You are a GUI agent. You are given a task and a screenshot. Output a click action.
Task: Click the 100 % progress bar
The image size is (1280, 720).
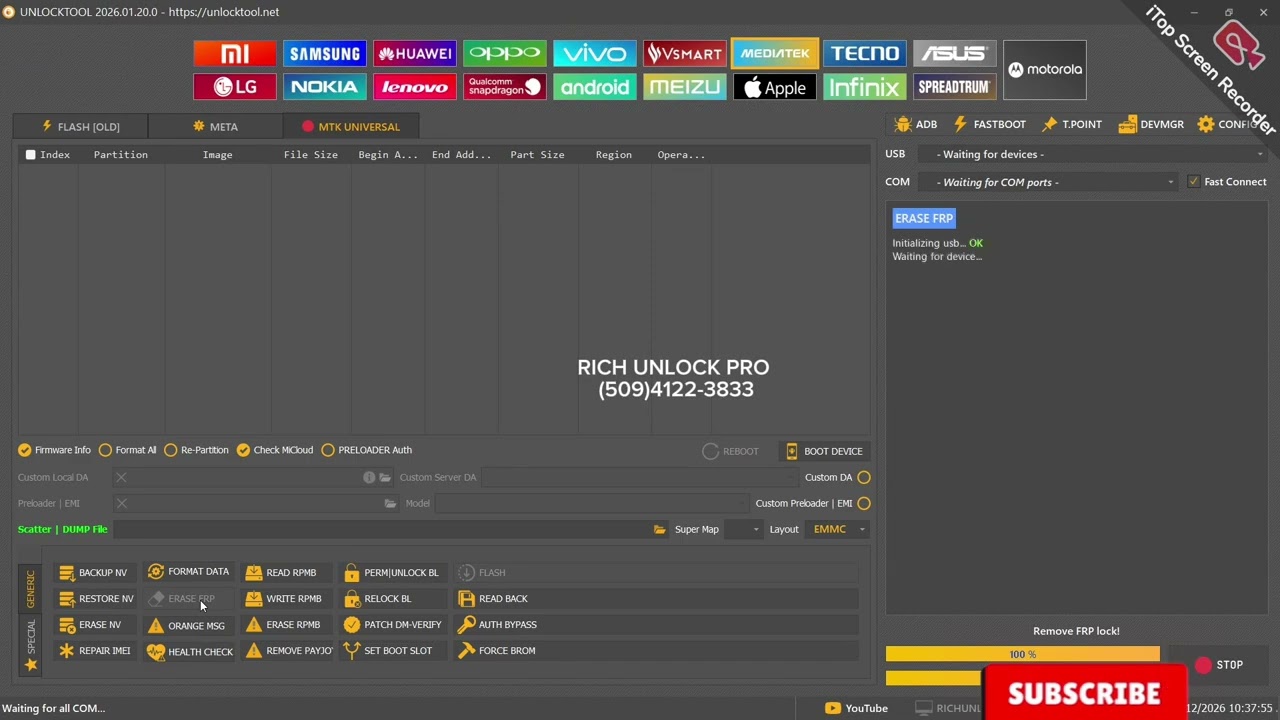[1022, 654]
